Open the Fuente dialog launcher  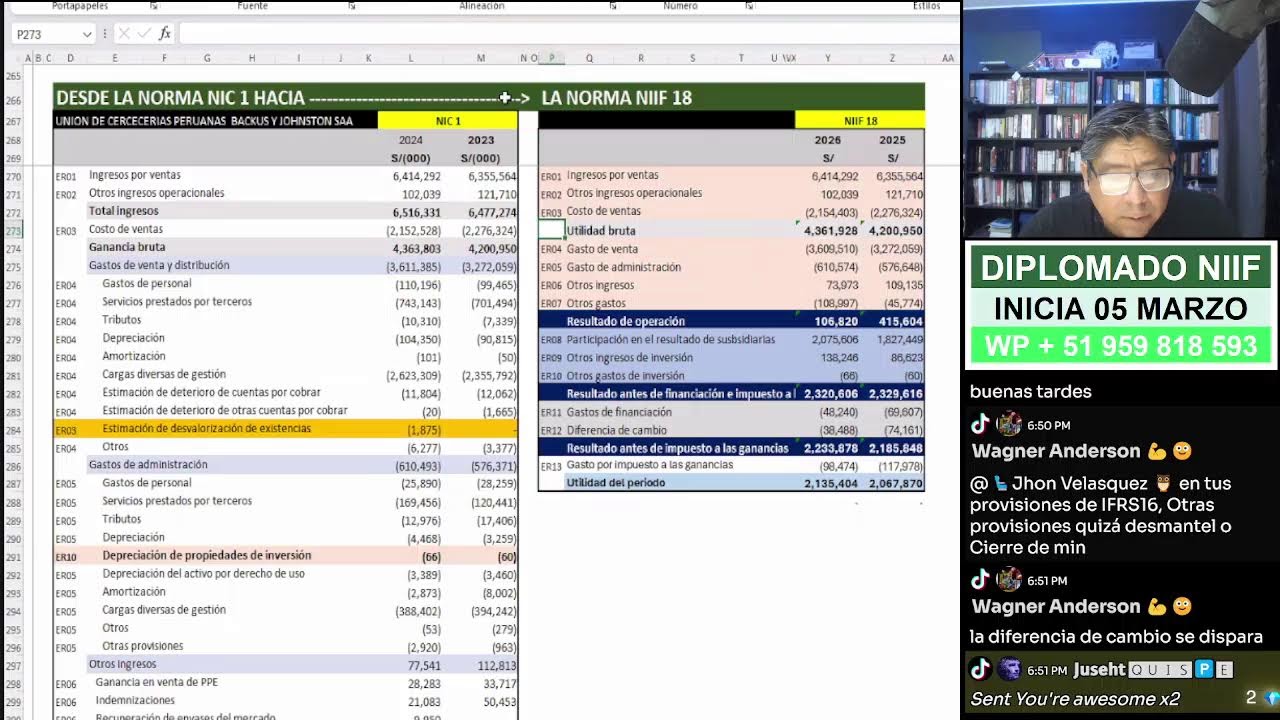[352, 6]
